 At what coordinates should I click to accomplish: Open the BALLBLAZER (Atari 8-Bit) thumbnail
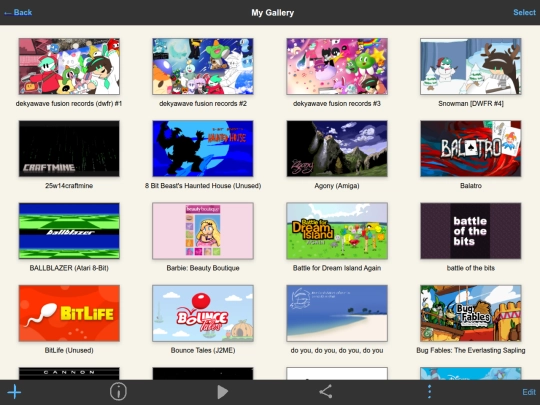click(69, 231)
